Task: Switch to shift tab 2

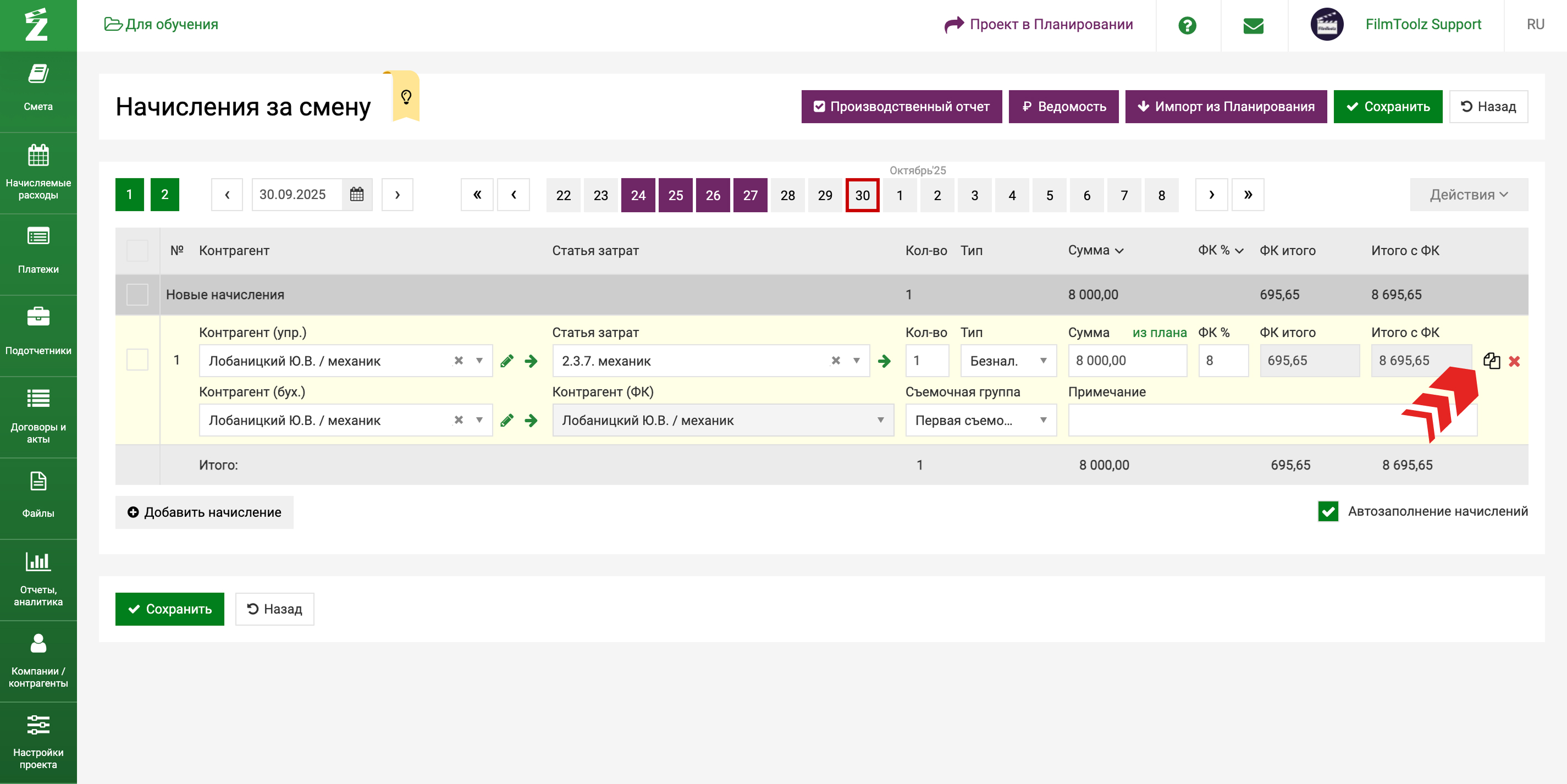Action: 164,195
